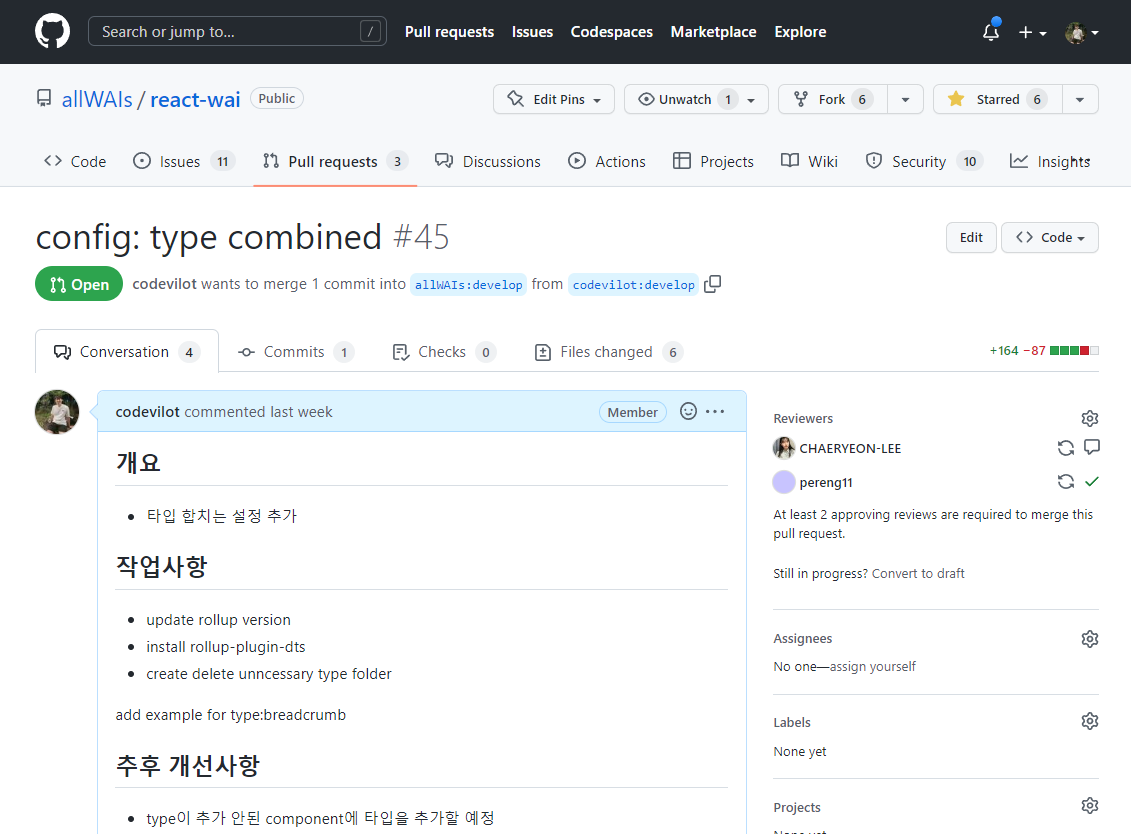Open Explore in top navigation
The height and width of the screenshot is (834, 1131).
[801, 32]
